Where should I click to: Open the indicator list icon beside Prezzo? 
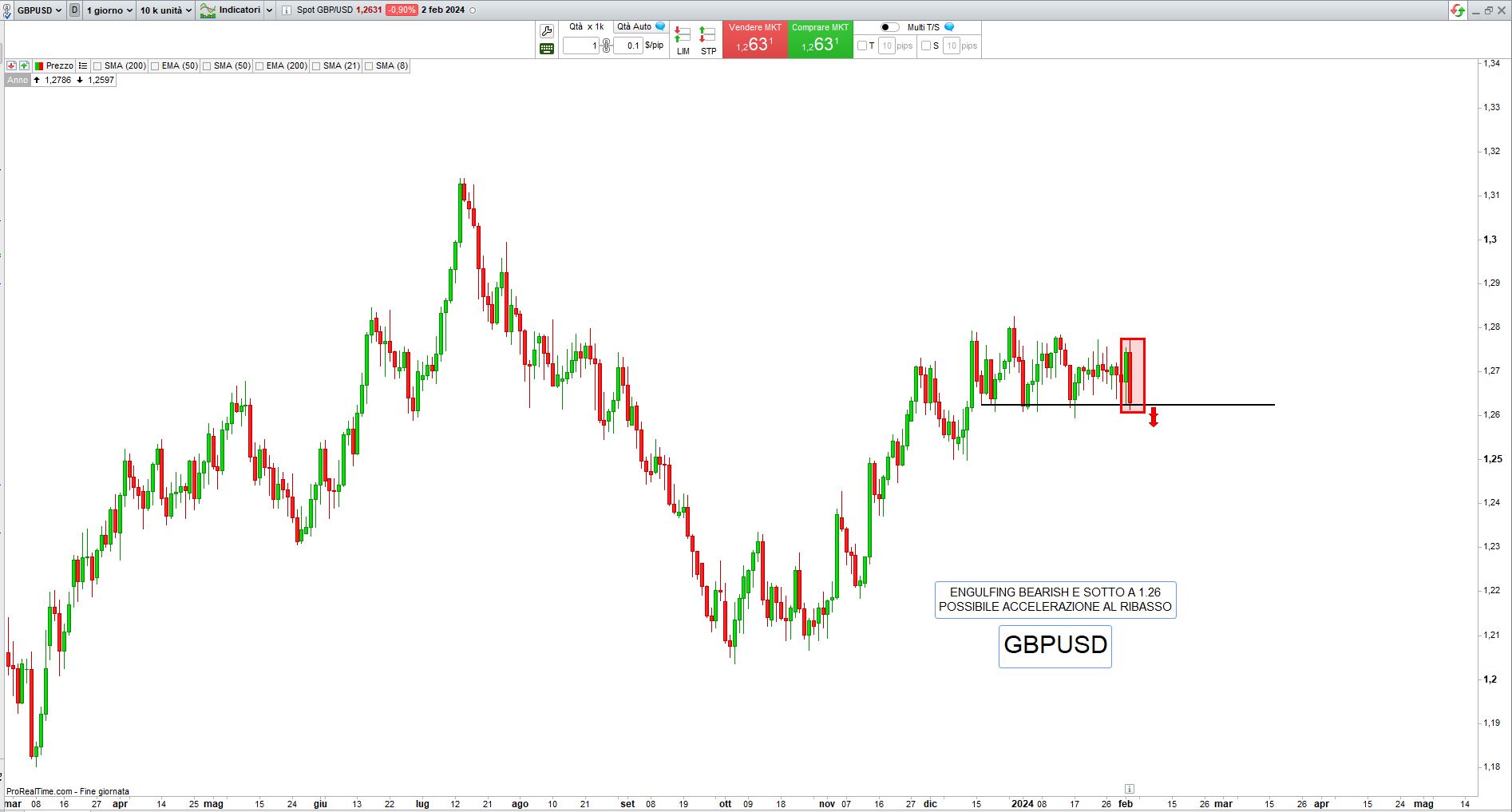83,65
